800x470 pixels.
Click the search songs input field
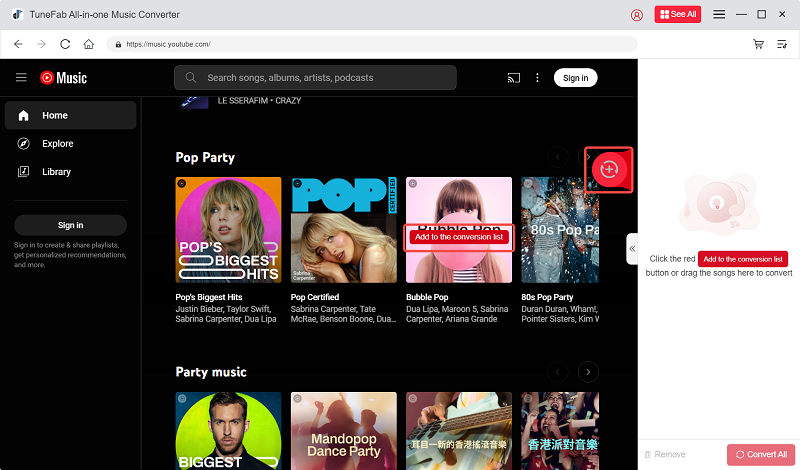tap(315, 78)
